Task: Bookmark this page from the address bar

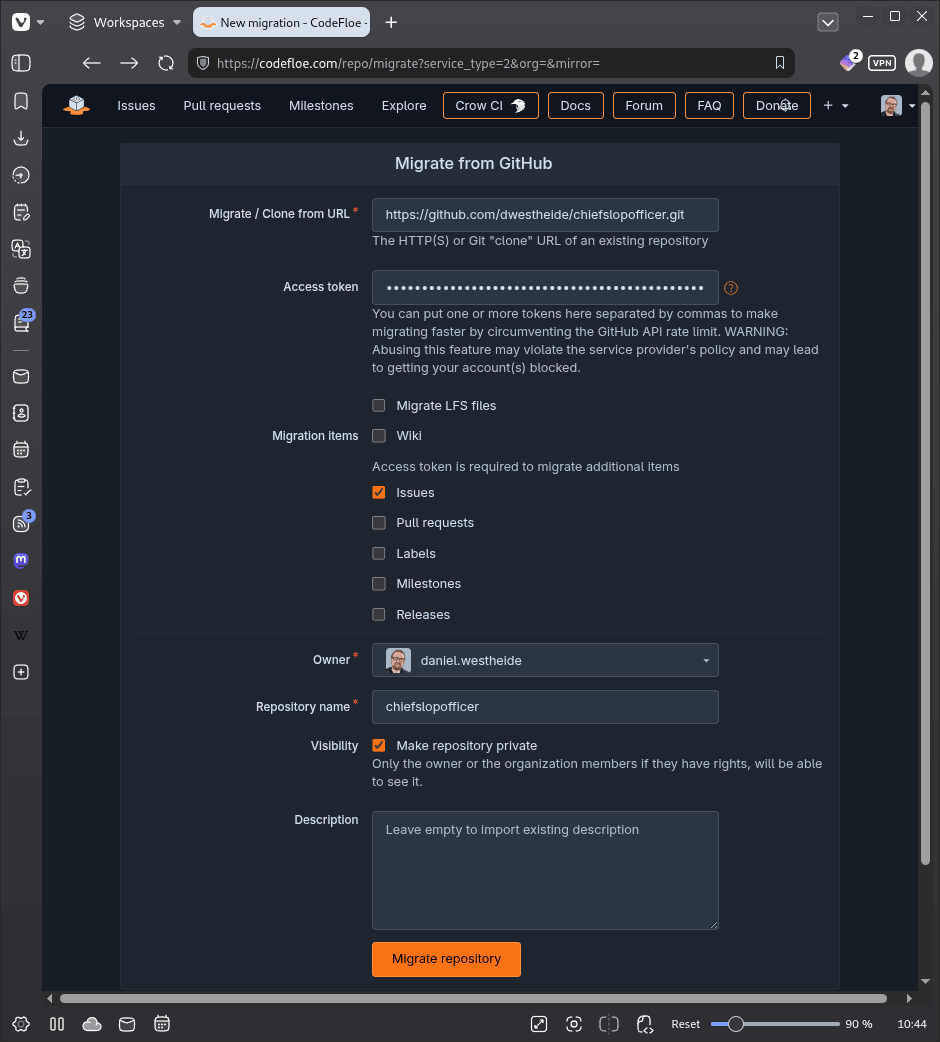Action: 780,63
